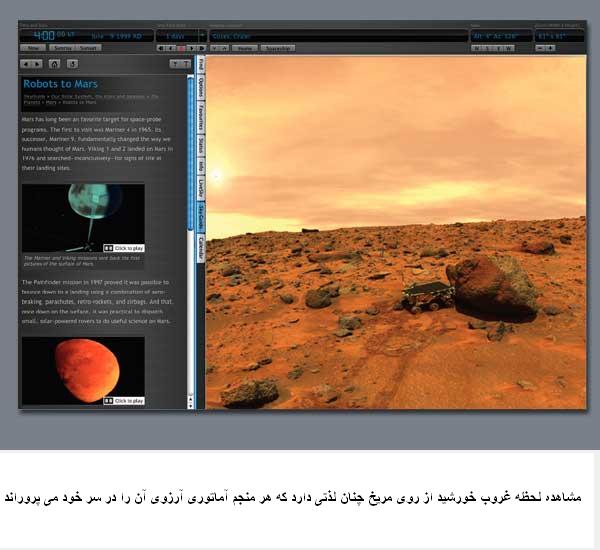The image size is (600, 550).
Task: Stop time flow with red button
Action: point(182,48)
